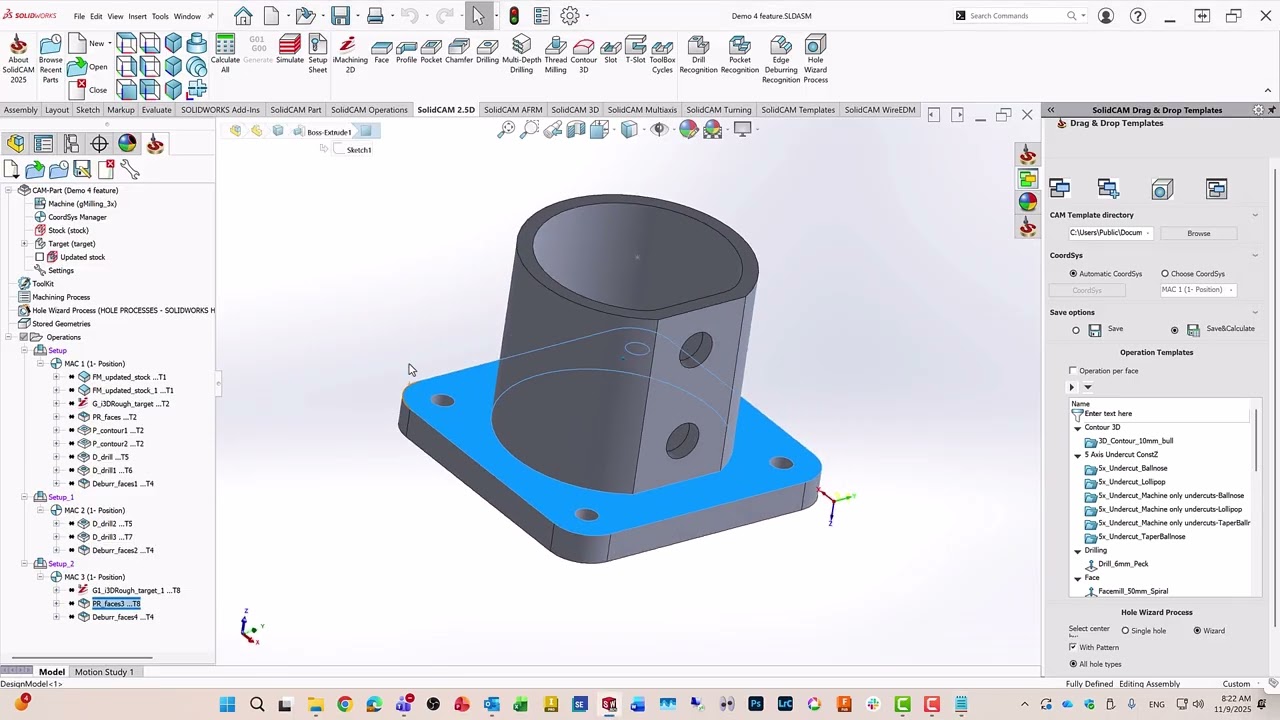Open Hole Wizard Process tool

(816, 60)
